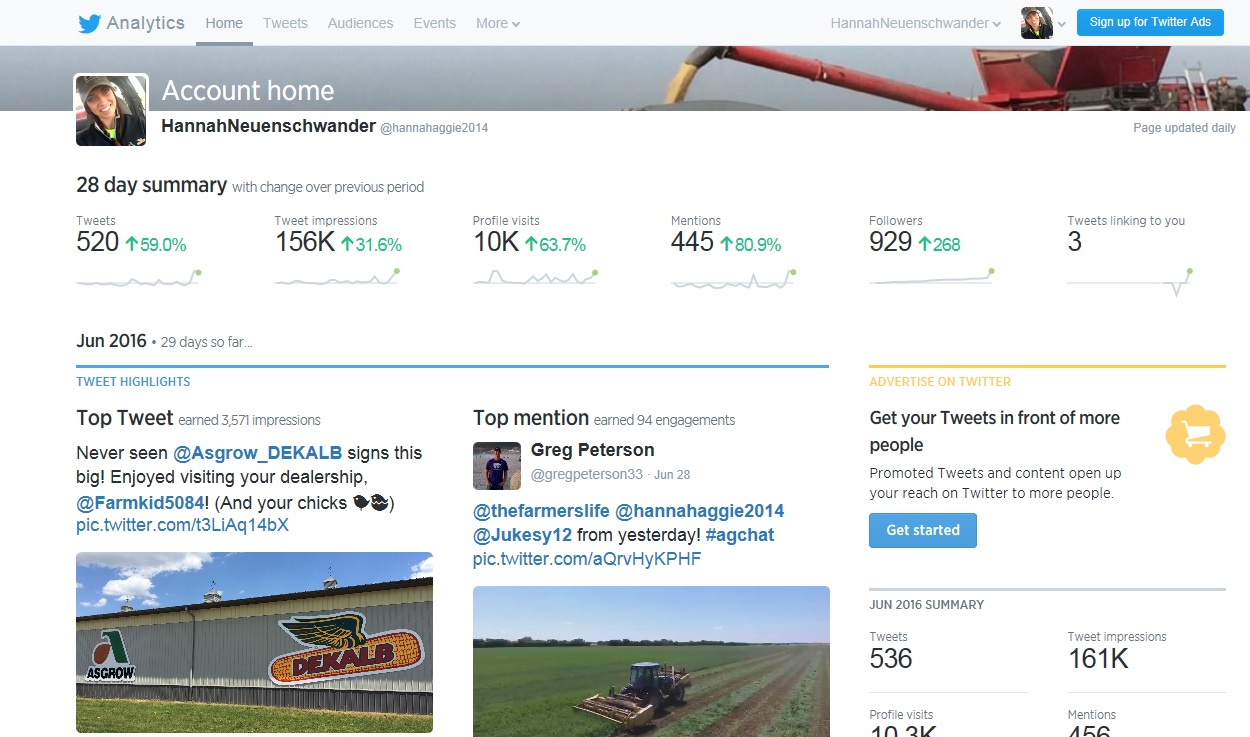Screen dimensions: 1250x737
Task: Expand the More dropdown menu
Action: [498, 23]
